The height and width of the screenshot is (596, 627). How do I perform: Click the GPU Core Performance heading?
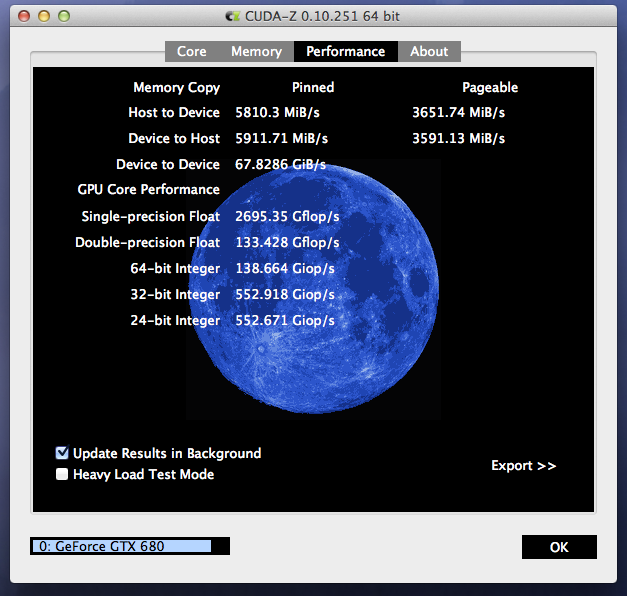(x=148, y=189)
